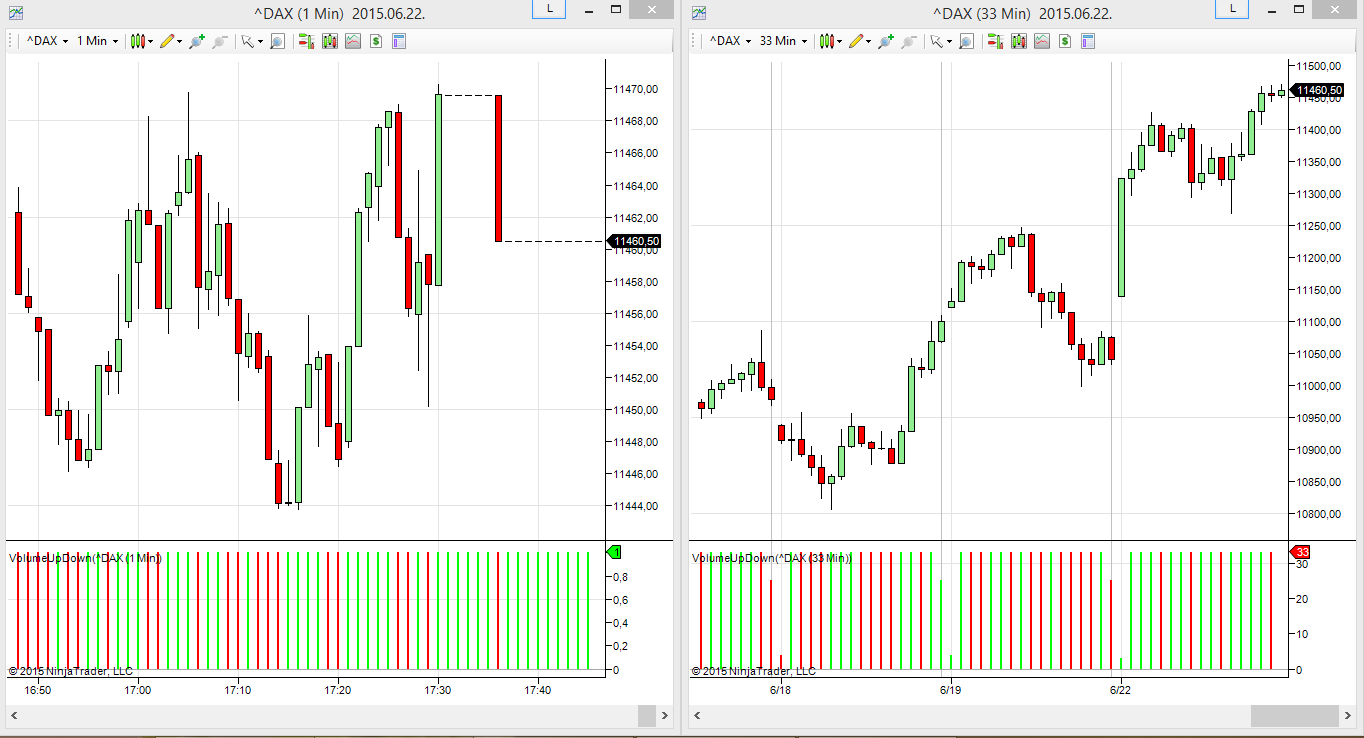Open the candlestick chart style menu in the 1 Min window
This screenshot has width=1364, height=738.
[x=142, y=41]
